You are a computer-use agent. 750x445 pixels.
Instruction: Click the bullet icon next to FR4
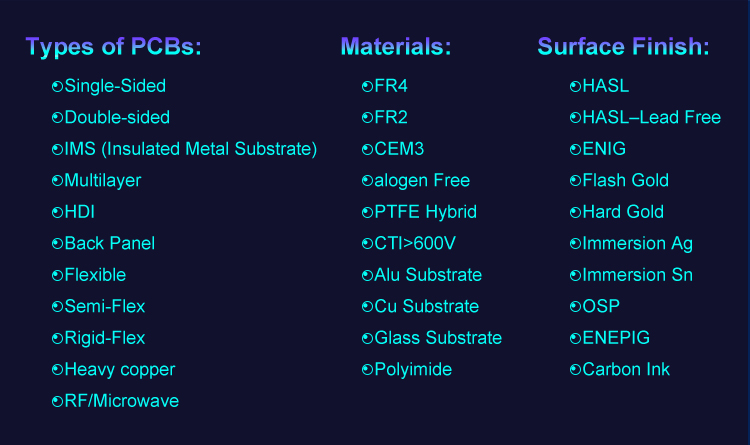click(367, 87)
